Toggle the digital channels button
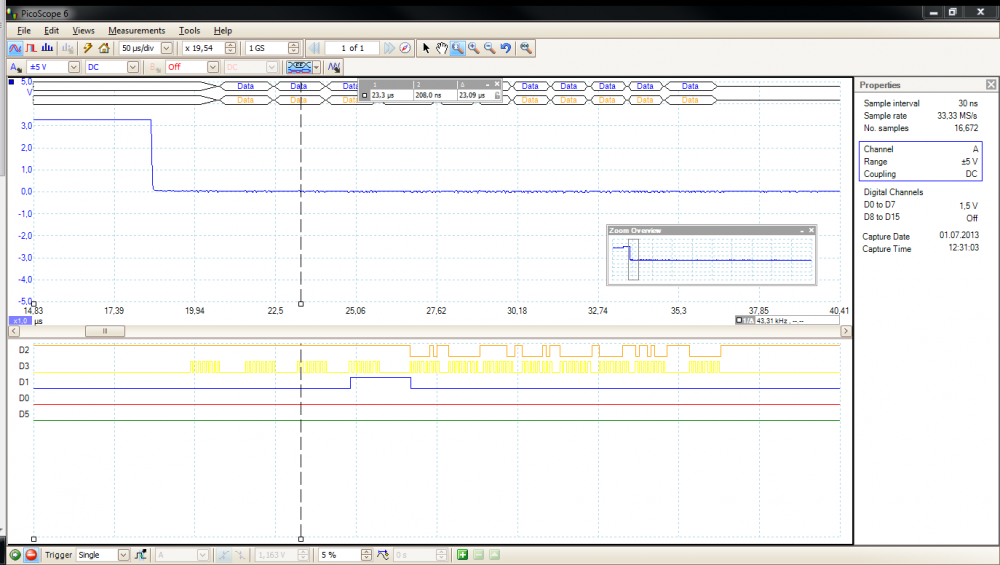1000x565 pixels. [298, 67]
